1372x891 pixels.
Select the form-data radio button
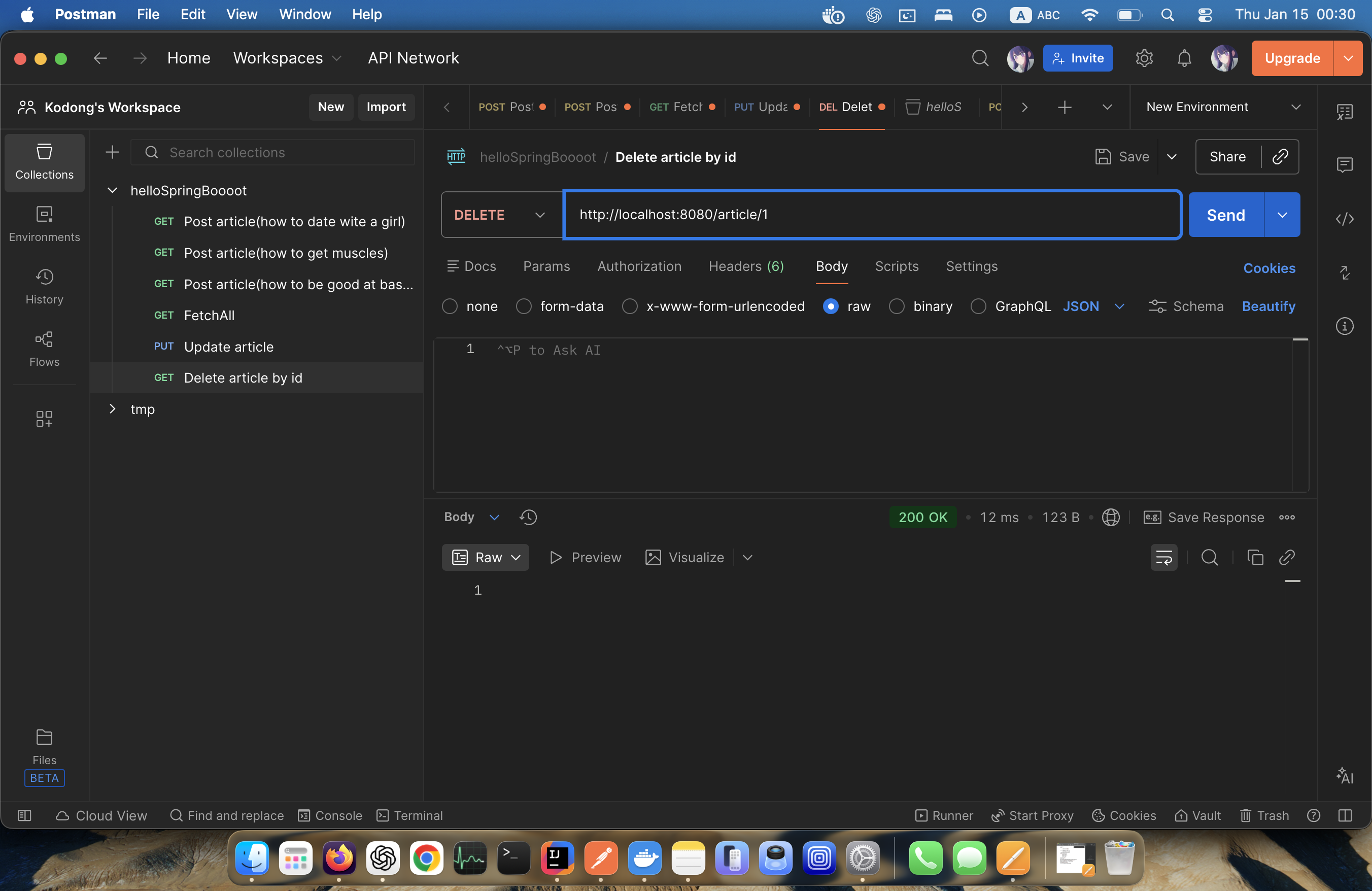pos(524,306)
